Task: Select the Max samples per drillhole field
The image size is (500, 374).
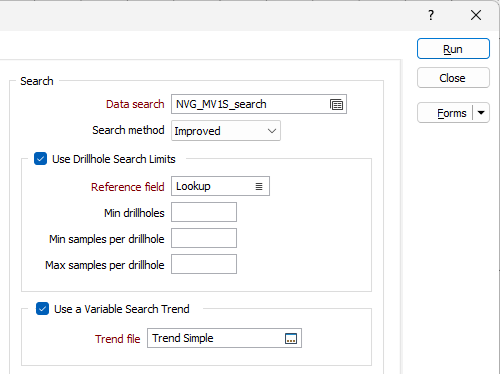Action: tap(204, 264)
